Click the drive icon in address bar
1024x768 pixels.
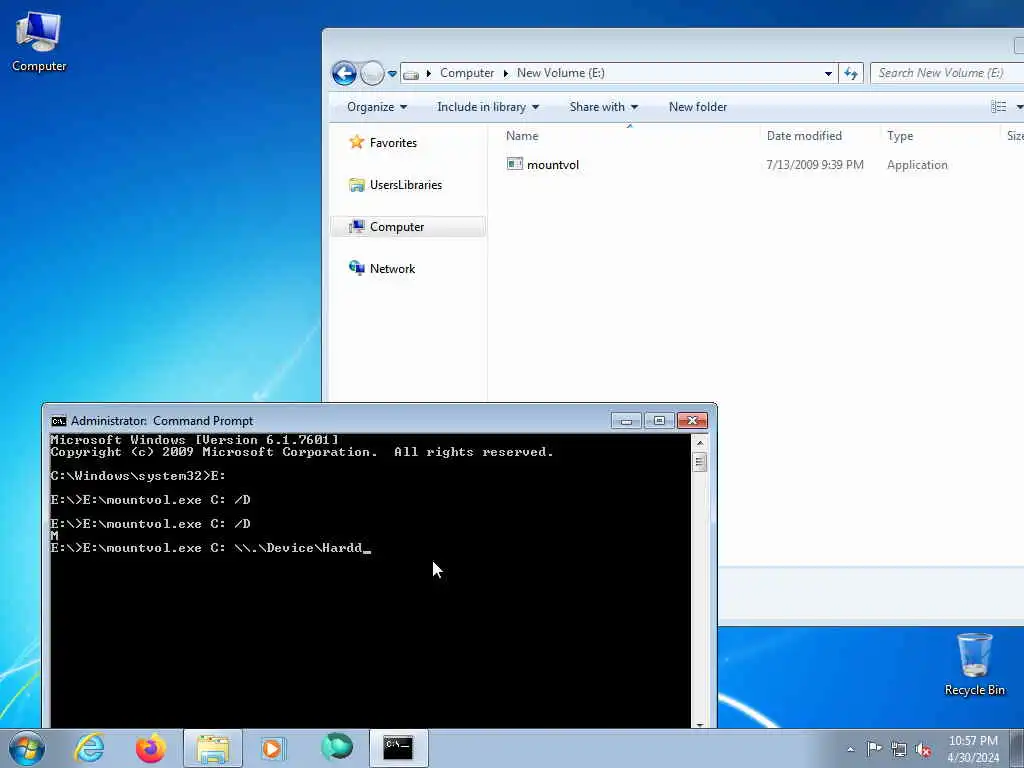point(411,74)
